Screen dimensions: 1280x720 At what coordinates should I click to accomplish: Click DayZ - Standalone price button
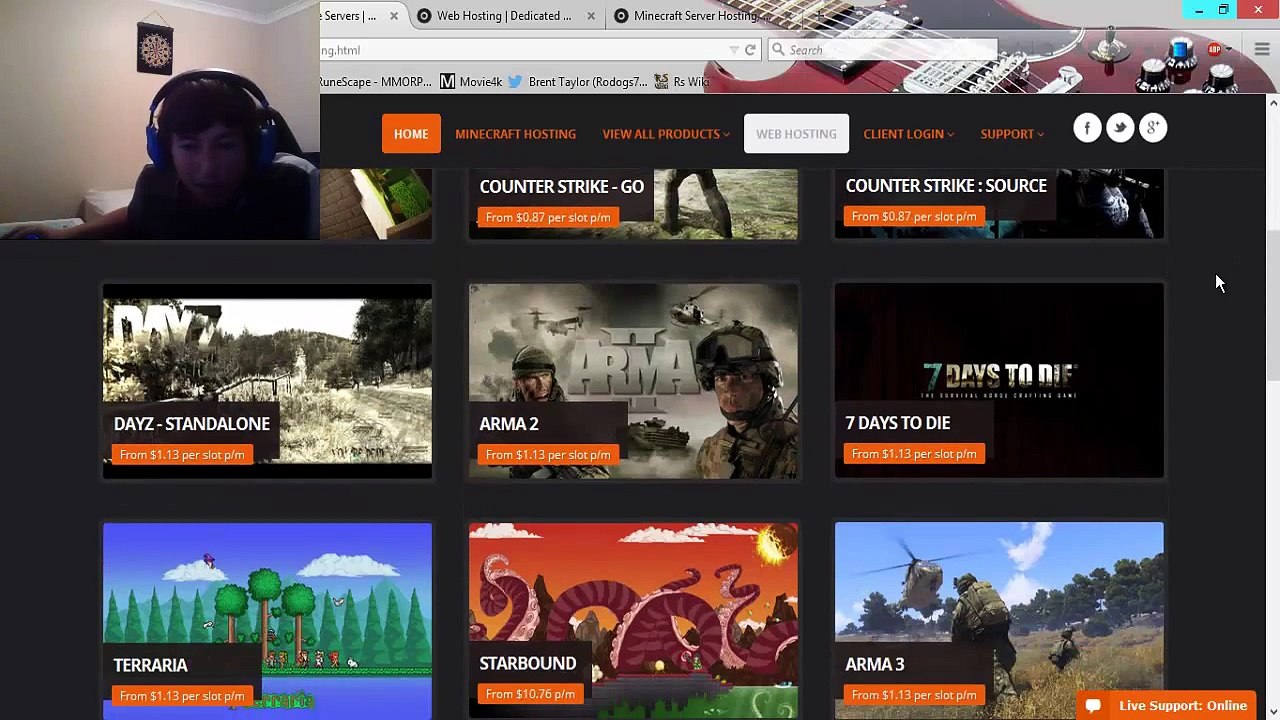(x=181, y=455)
